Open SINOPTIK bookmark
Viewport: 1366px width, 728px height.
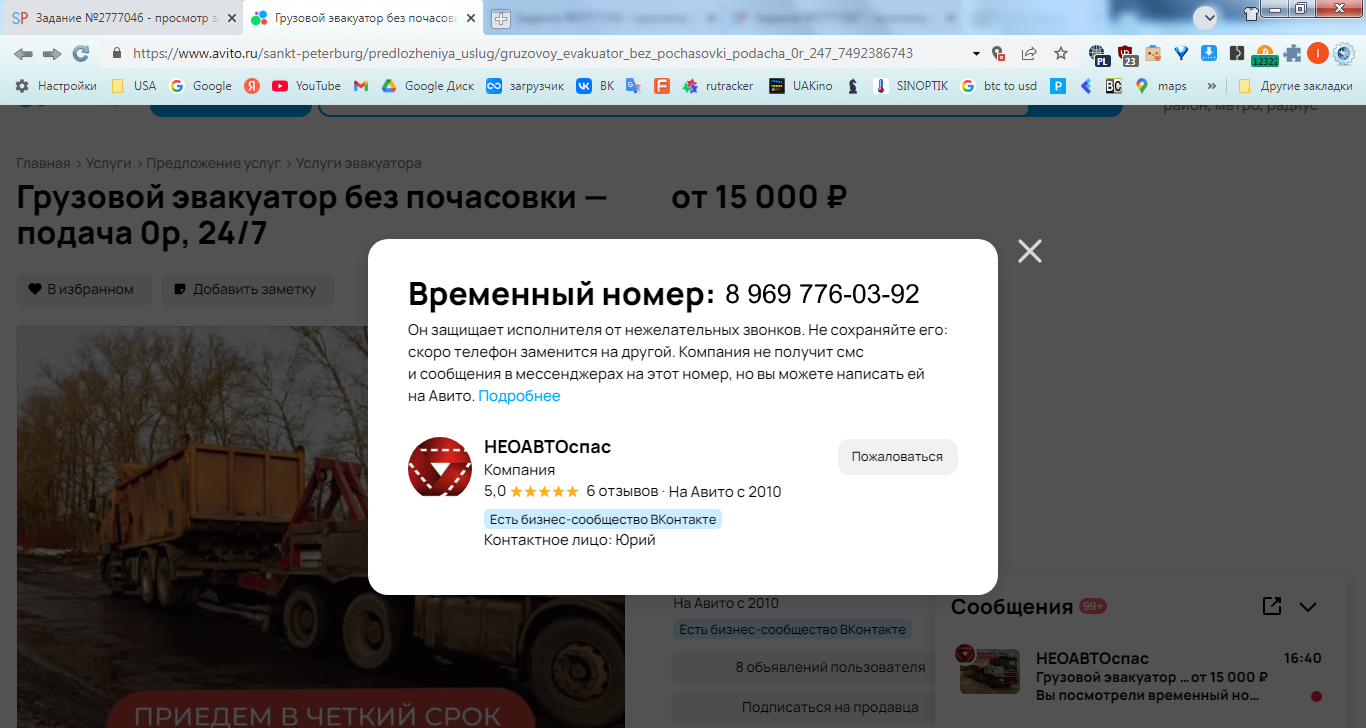910,86
